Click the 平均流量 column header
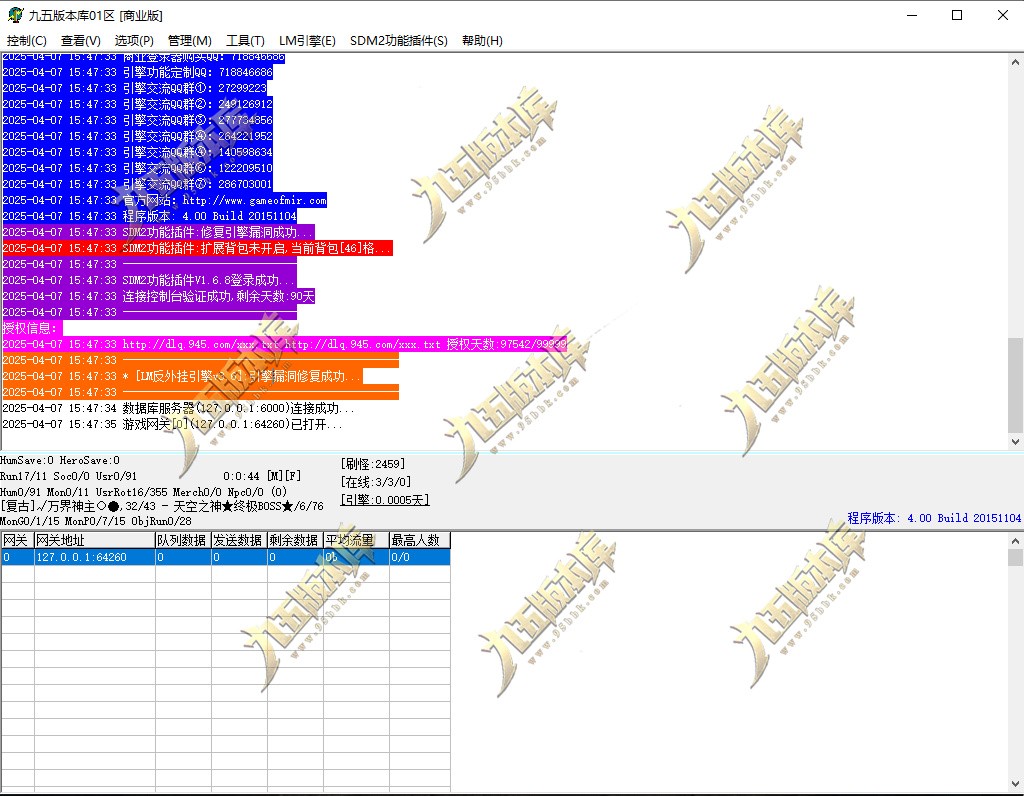Viewport: 1024px width, 796px height. [356, 540]
